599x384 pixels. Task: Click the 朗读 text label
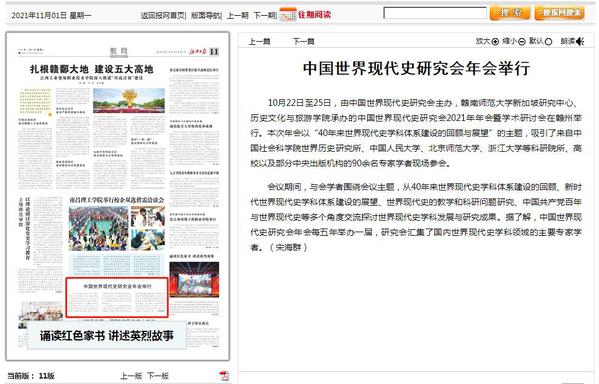click(568, 41)
